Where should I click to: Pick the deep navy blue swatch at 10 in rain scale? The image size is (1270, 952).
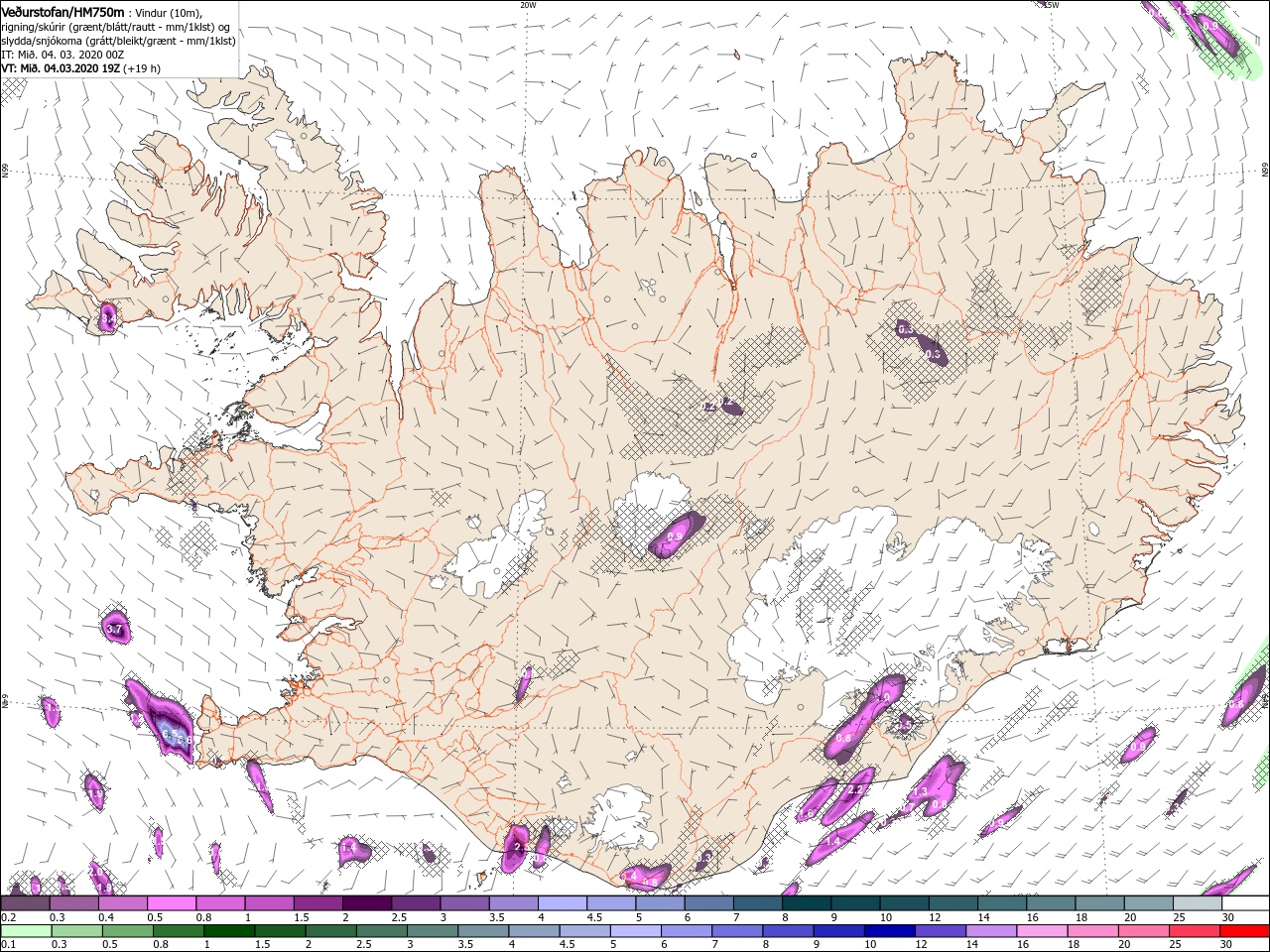pyautogui.click(x=888, y=931)
